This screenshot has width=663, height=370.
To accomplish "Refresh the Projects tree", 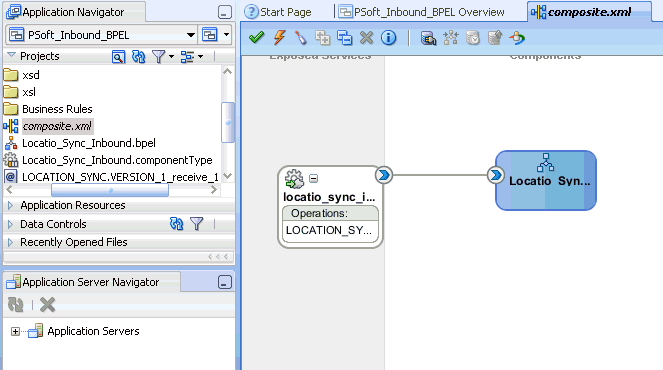I will (x=138, y=56).
